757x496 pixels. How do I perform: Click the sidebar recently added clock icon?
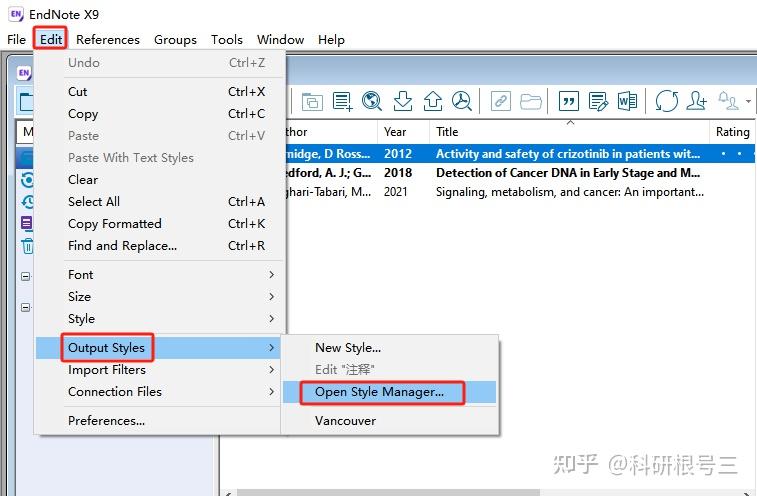(28, 201)
